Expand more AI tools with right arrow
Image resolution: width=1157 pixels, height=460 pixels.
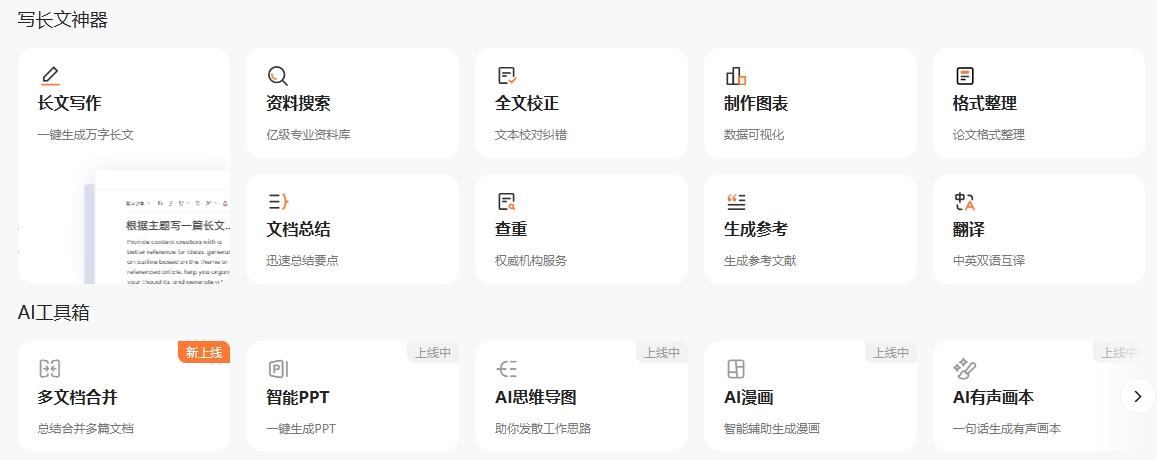point(1137,396)
